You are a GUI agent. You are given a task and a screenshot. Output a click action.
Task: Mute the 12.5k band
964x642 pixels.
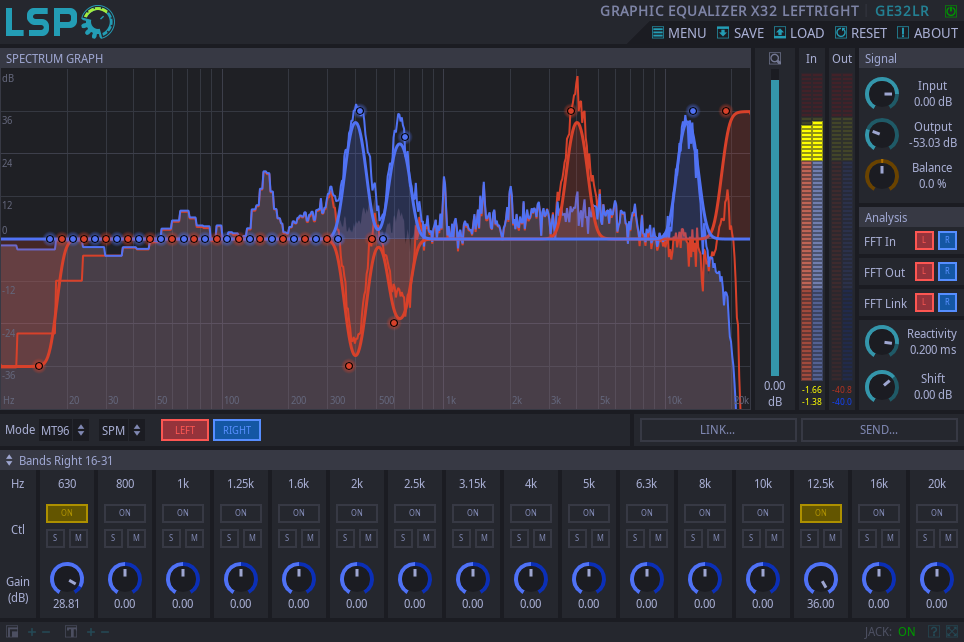tap(832, 538)
